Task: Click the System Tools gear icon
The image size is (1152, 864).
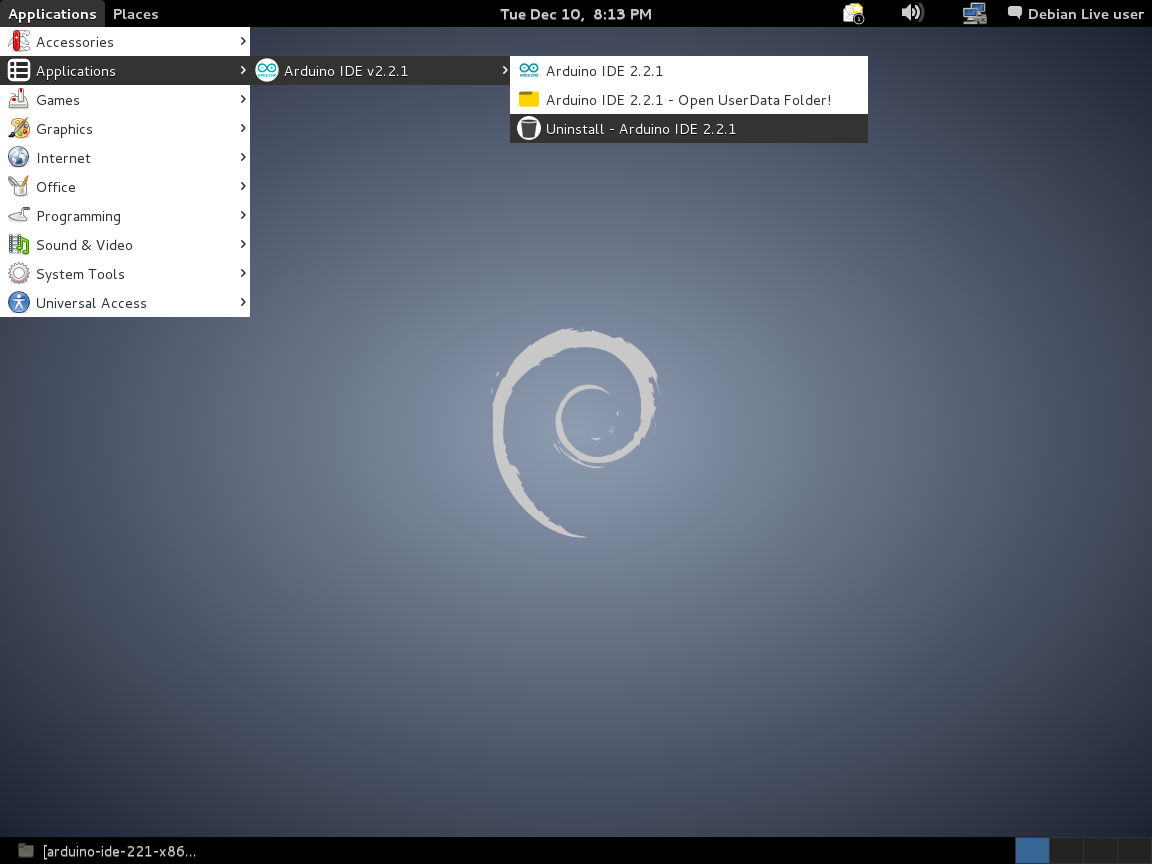Action: 19,274
